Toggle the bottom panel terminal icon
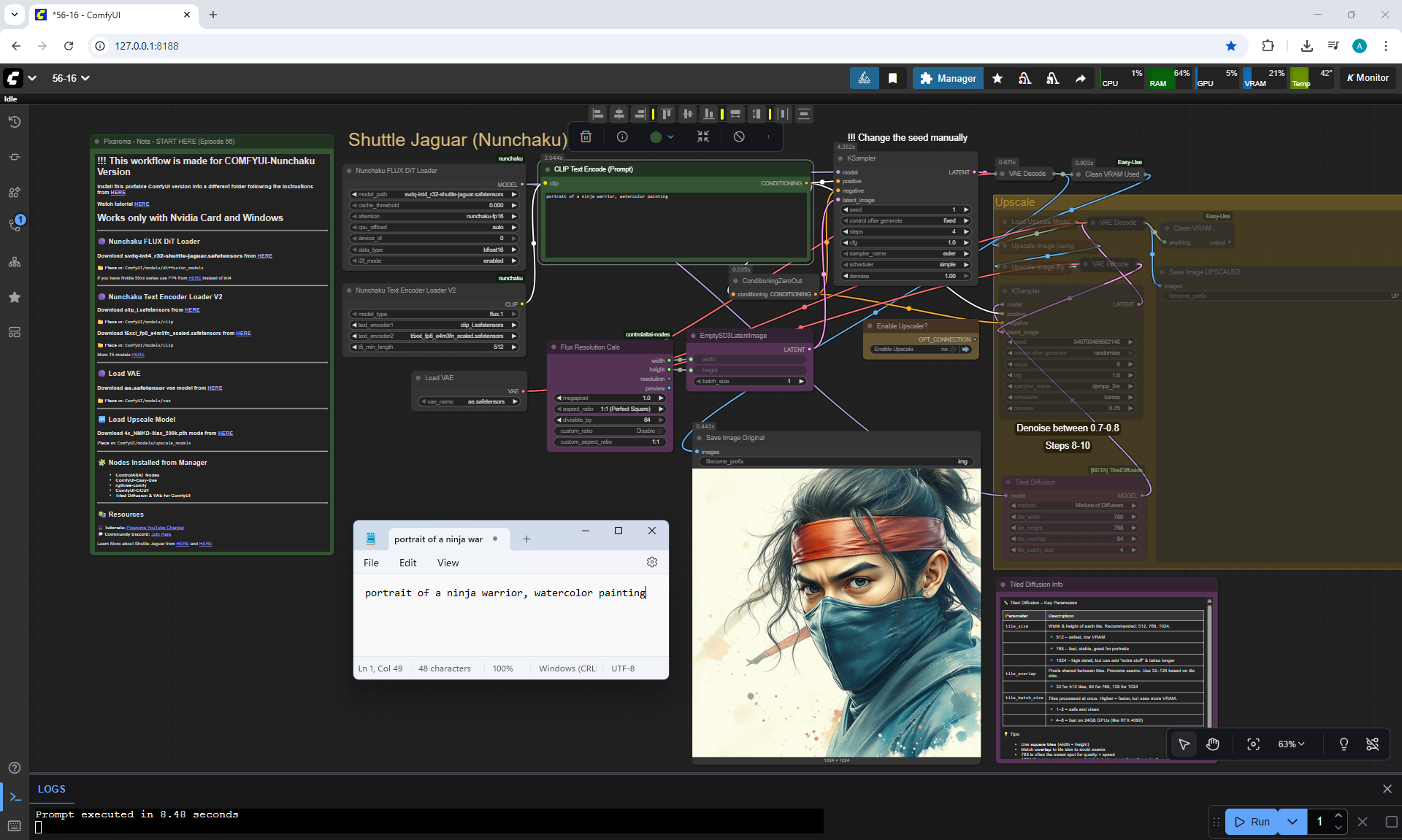Image resolution: width=1402 pixels, height=840 pixels. [15, 797]
